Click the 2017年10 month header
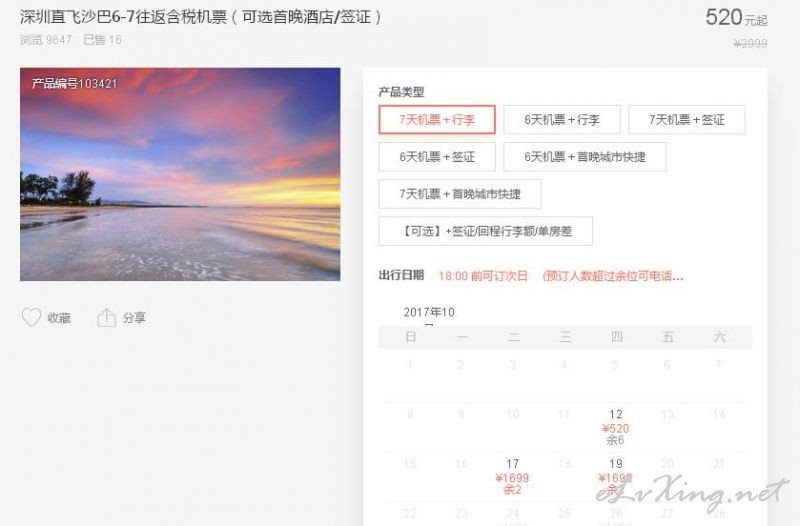Viewport: 800px width, 526px height. (x=429, y=312)
